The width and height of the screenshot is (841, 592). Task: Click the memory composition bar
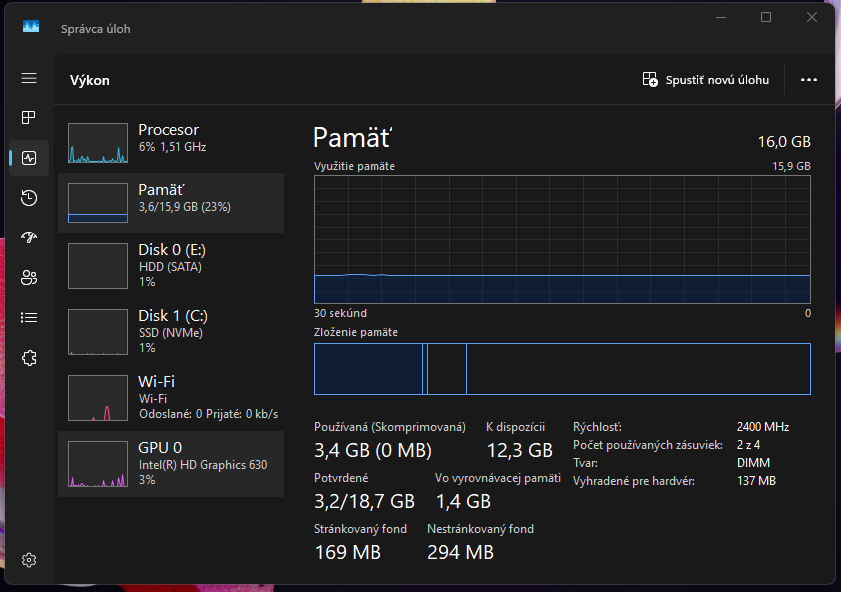click(x=561, y=369)
